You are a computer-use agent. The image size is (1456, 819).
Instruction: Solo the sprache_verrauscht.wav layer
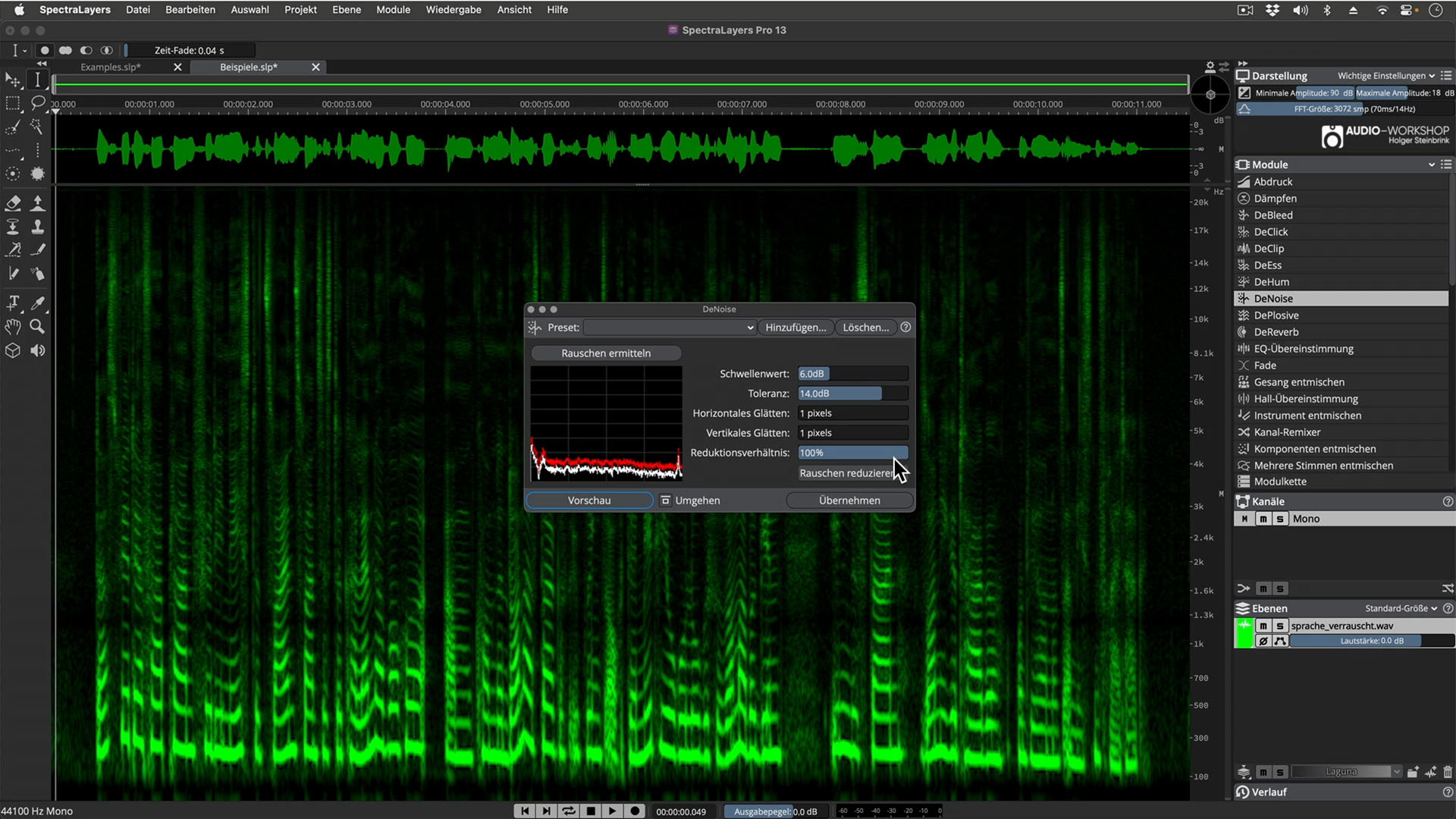pos(1280,626)
